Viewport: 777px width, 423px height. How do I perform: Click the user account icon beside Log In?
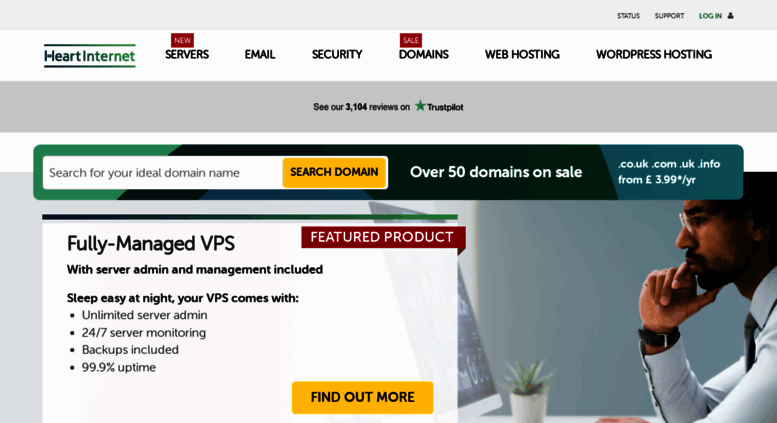730,16
